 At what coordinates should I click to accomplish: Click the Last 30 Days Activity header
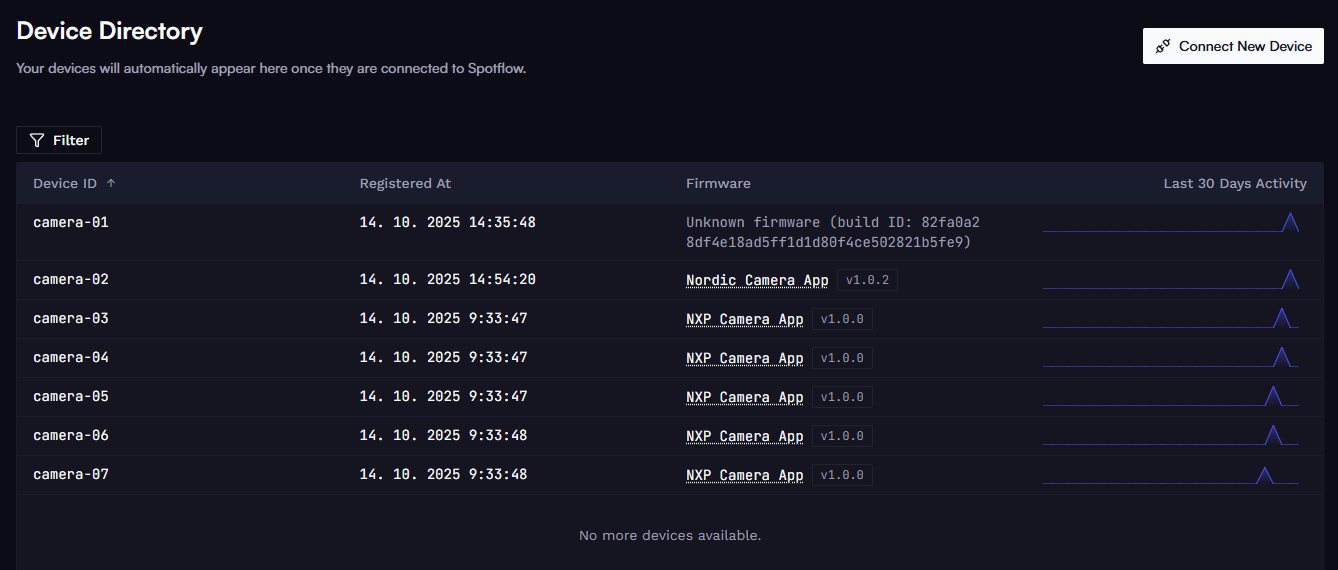pos(1234,183)
